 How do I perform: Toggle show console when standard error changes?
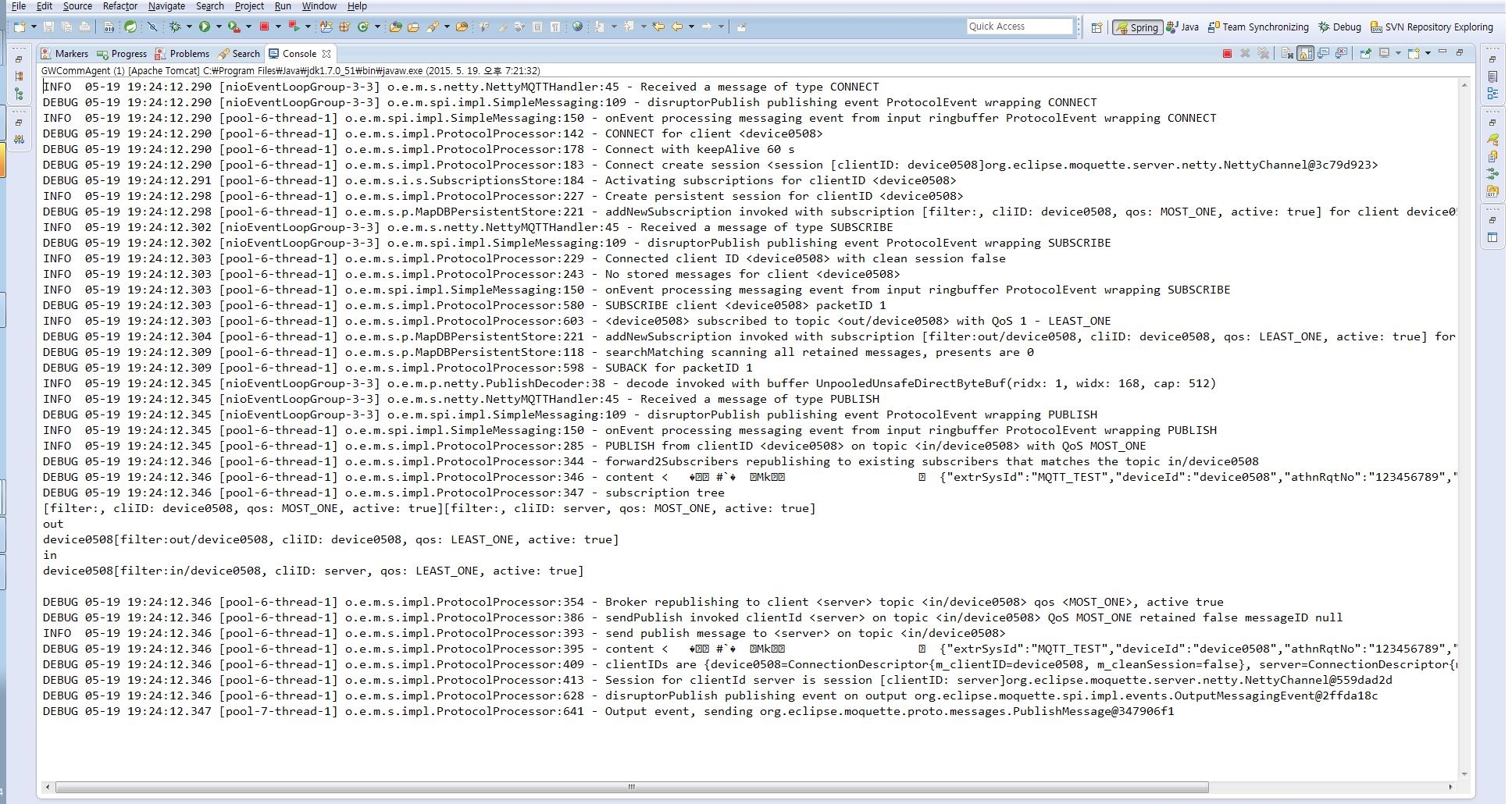coord(1342,54)
